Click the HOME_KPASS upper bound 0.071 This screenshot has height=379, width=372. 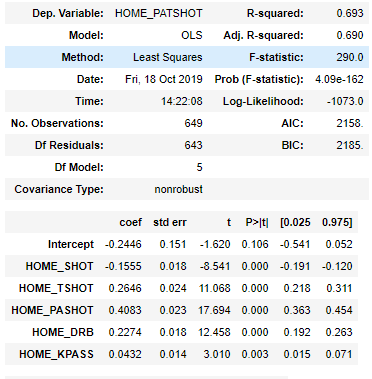pos(339,354)
